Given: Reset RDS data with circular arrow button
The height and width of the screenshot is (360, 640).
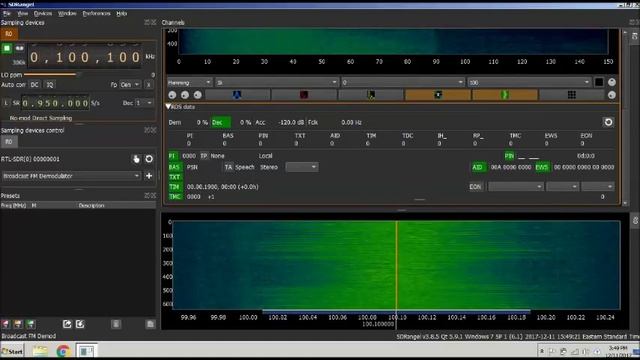Looking at the screenshot, I should 608,122.
